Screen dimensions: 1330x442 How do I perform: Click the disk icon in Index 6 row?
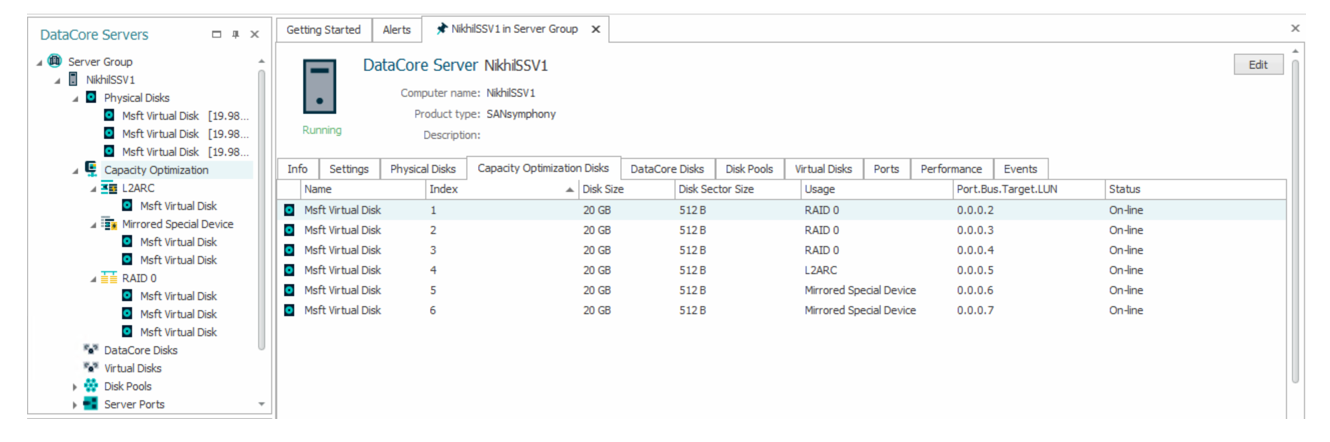(x=289, y=310)
